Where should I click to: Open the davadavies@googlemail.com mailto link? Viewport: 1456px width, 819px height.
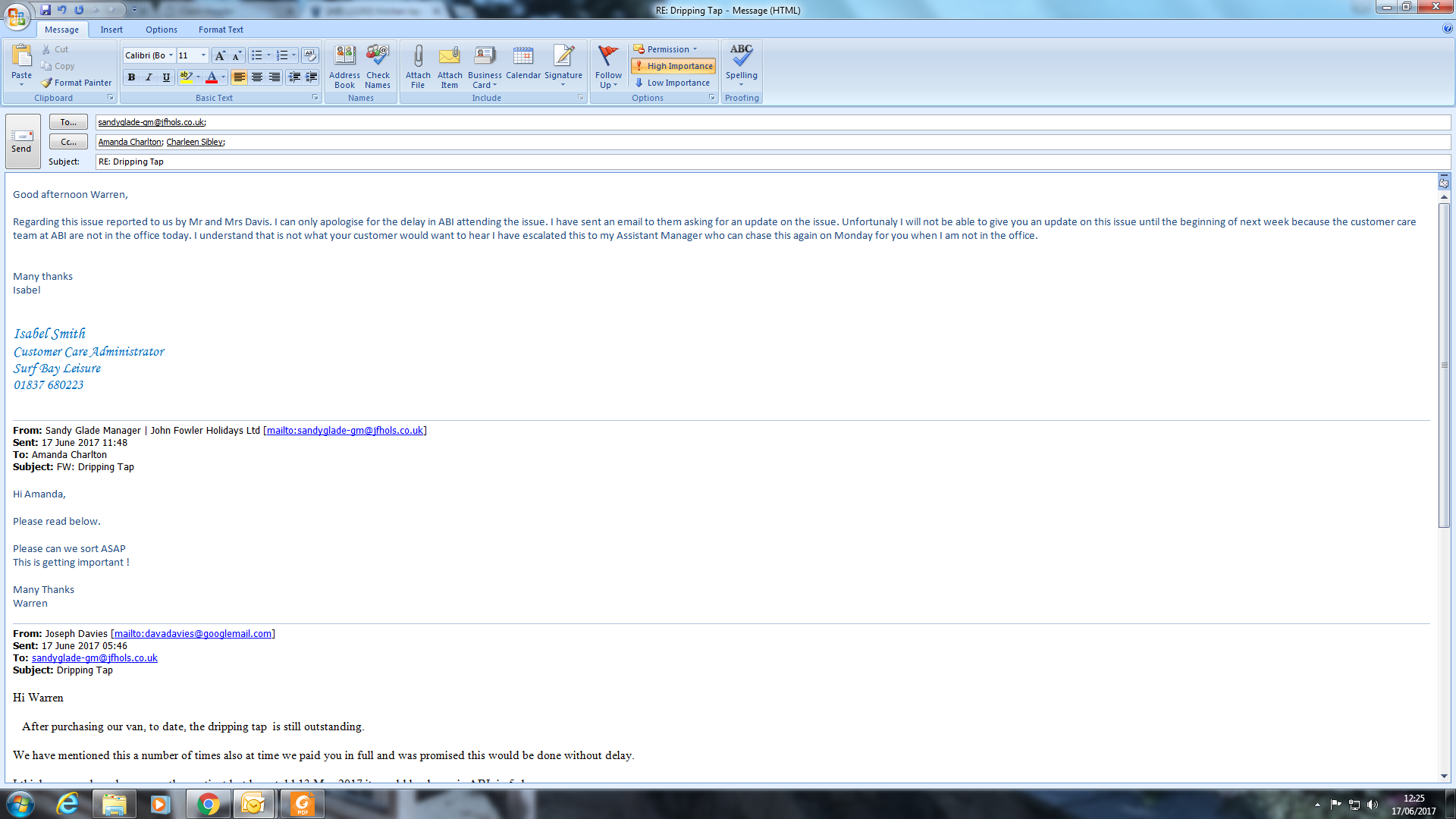point(193,634)
